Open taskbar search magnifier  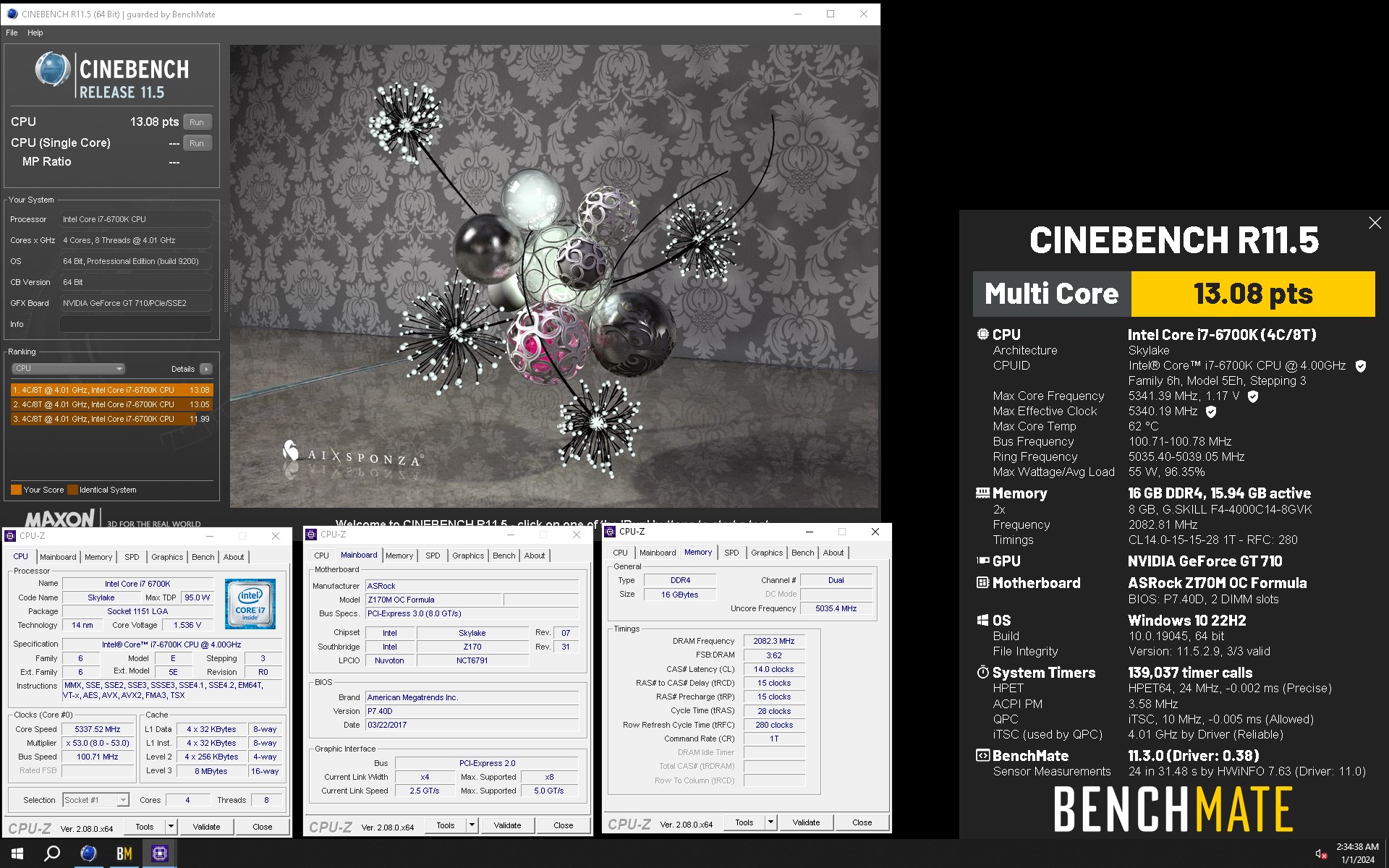pyautogui.click(x=52, y=854)
